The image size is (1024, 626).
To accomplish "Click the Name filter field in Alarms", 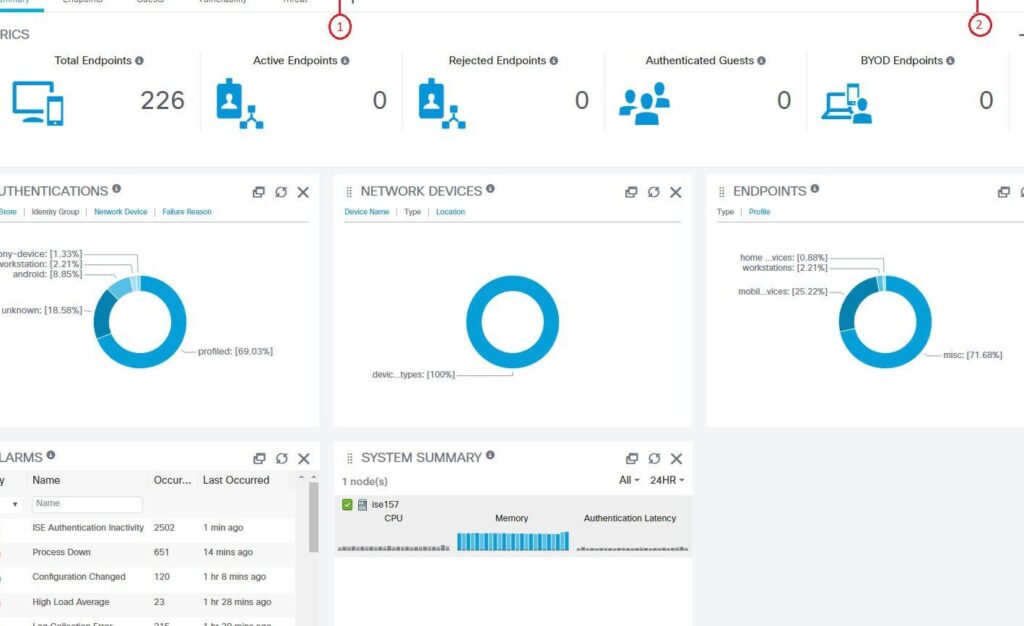I will 87,504.
